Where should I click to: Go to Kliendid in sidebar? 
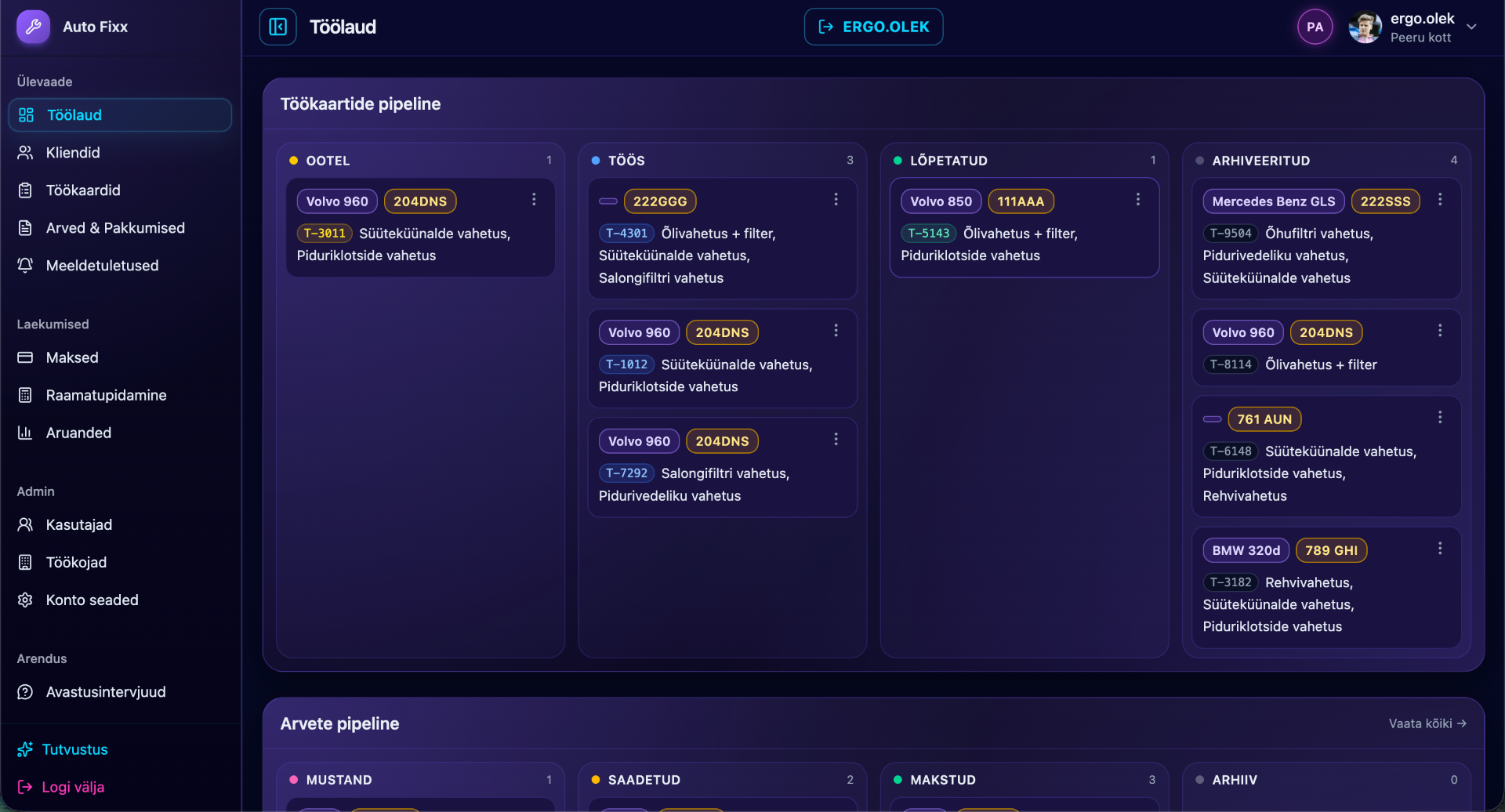click(120, 153)
